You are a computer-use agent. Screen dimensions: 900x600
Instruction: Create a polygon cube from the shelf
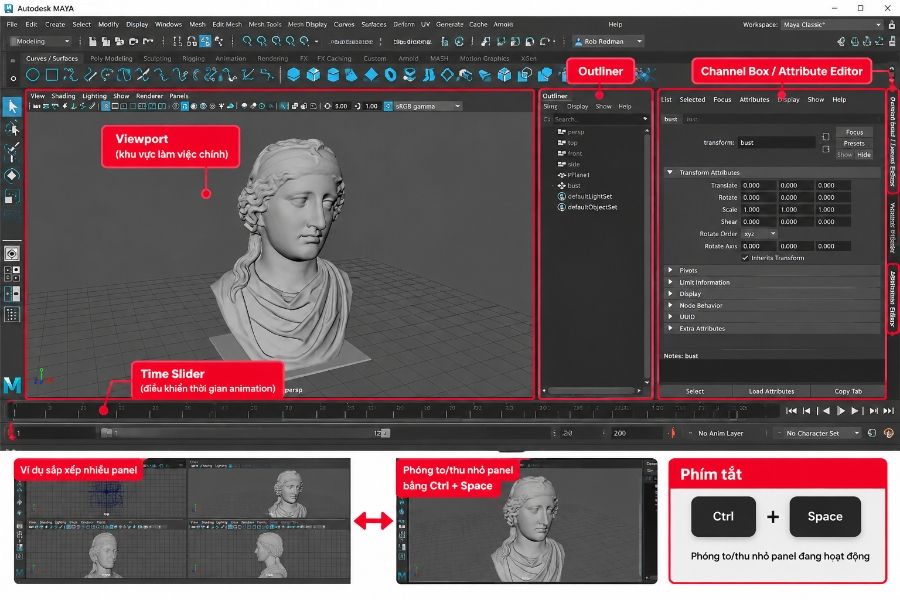[313, 75]
